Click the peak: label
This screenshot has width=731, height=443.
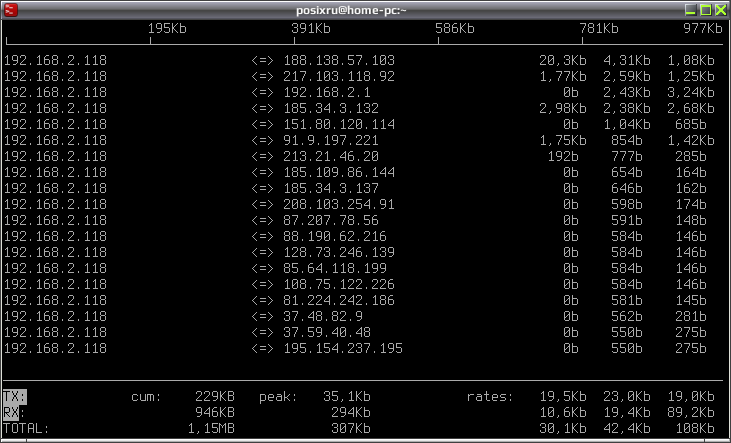(278, 397)
